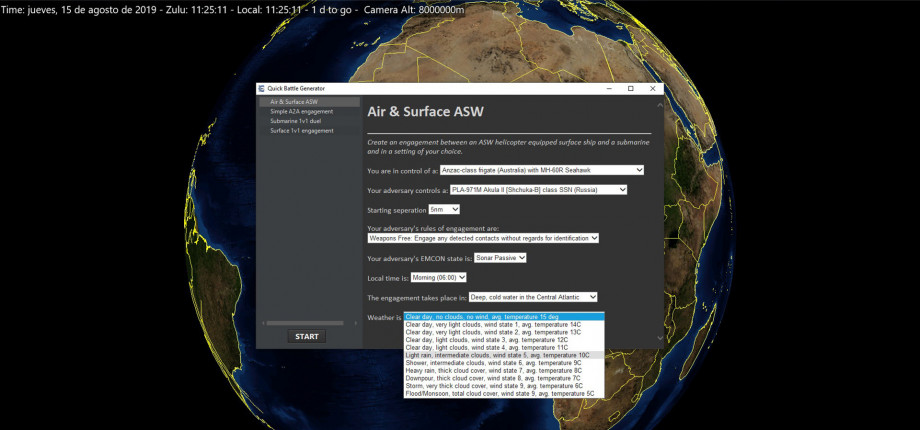
Task: Choose weather with wind state 3, 12C
Action: click(503, 340)
